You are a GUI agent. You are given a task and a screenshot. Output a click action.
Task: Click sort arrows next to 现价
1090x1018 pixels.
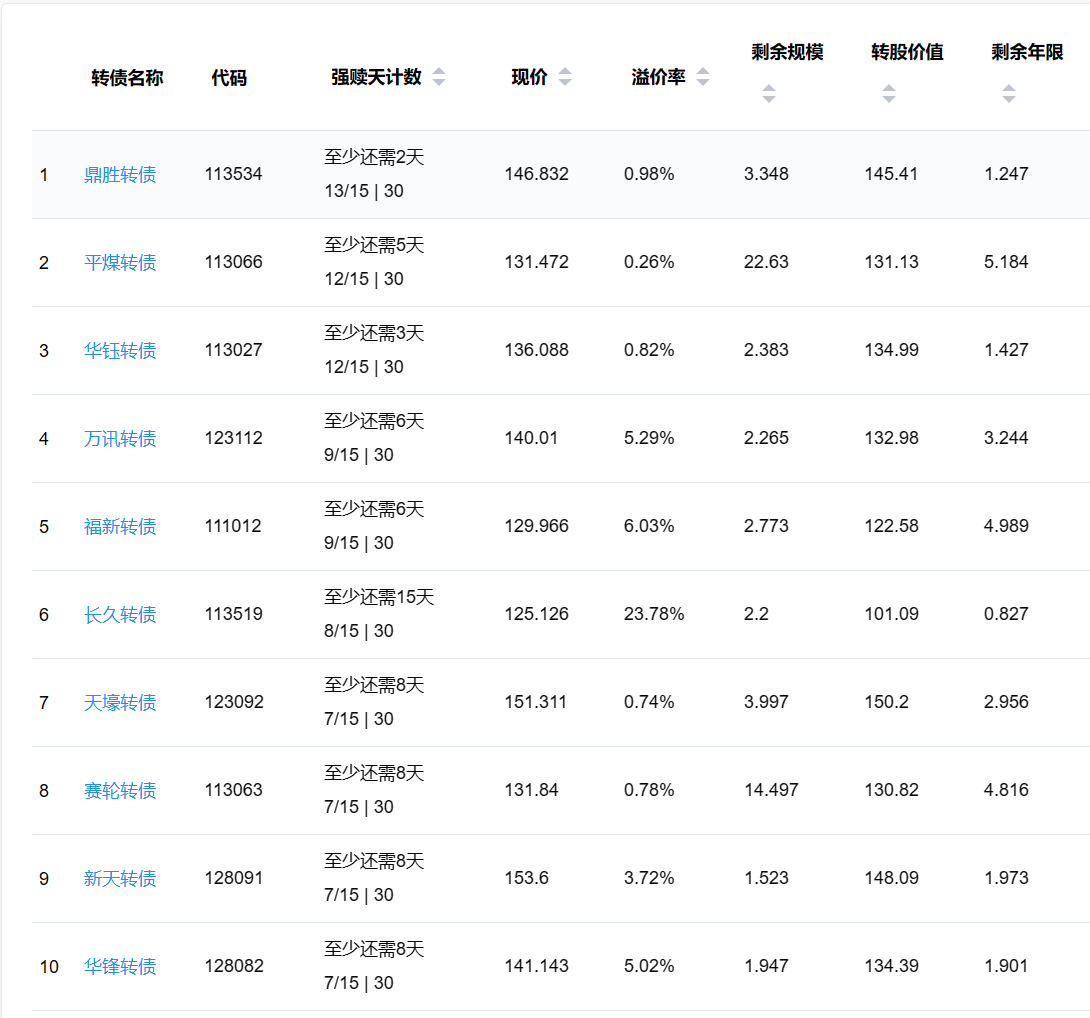(x=565, y=78)
